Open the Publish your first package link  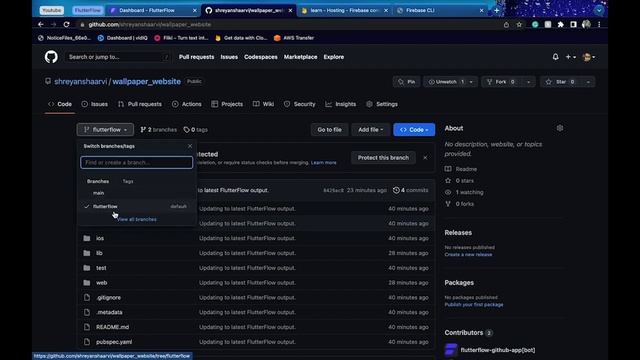[473, 304]
